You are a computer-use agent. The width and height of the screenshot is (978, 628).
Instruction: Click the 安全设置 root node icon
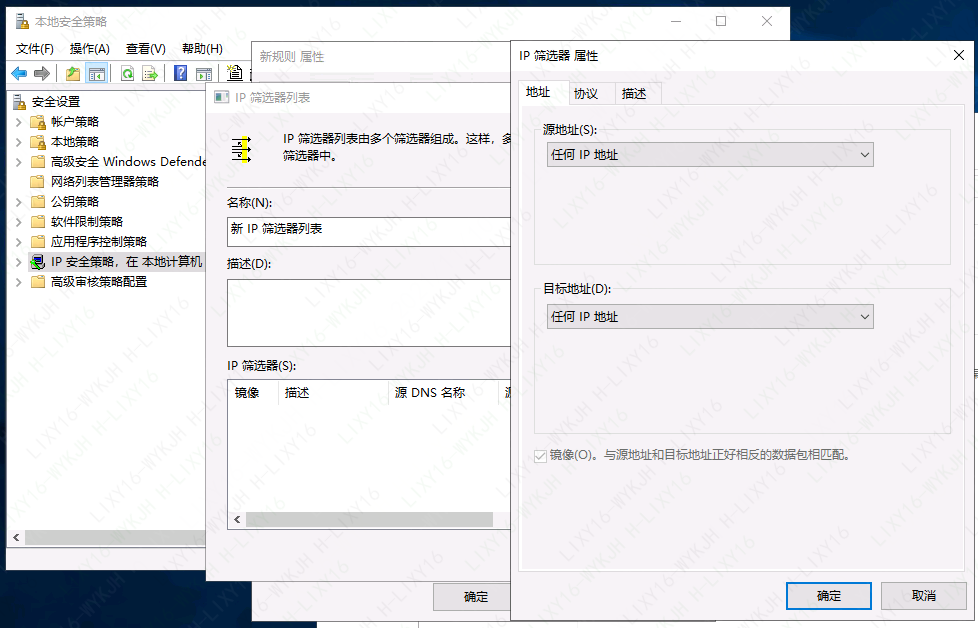[20, 102]
